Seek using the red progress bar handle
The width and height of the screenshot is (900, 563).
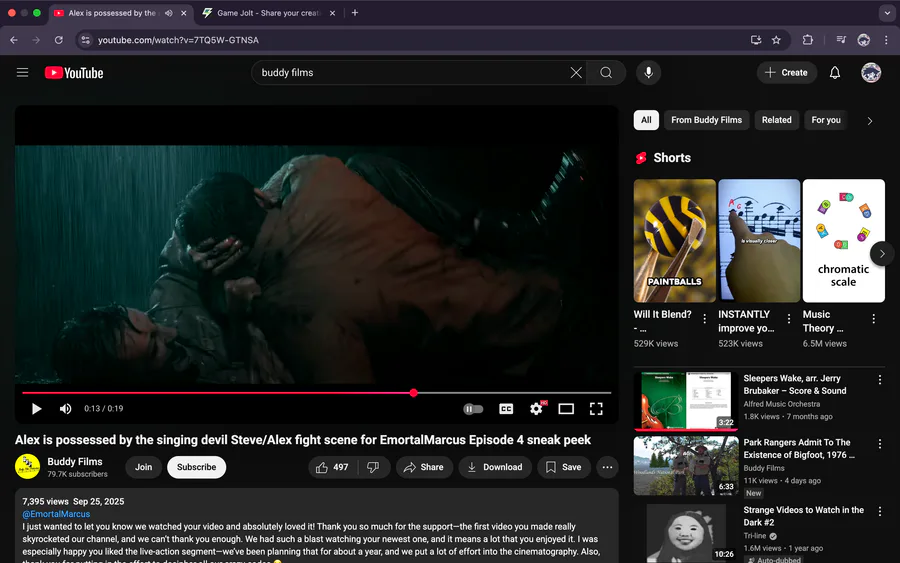pyautogui.click(x=414, y=393)
